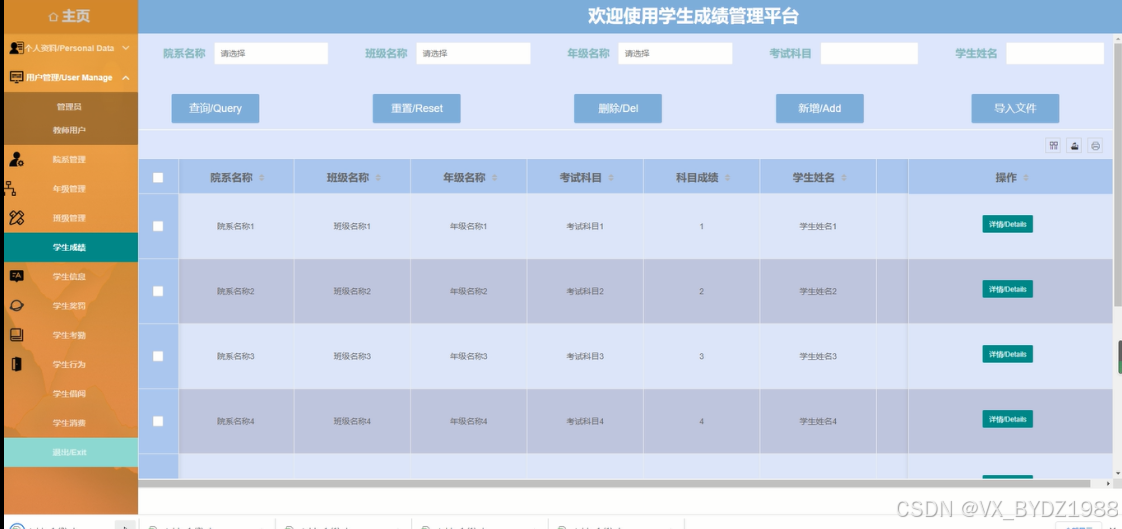Select 管理员 submenu item
Viewport: 1122px width, 529px height.
pyautogui.click(x=69, y=107)
